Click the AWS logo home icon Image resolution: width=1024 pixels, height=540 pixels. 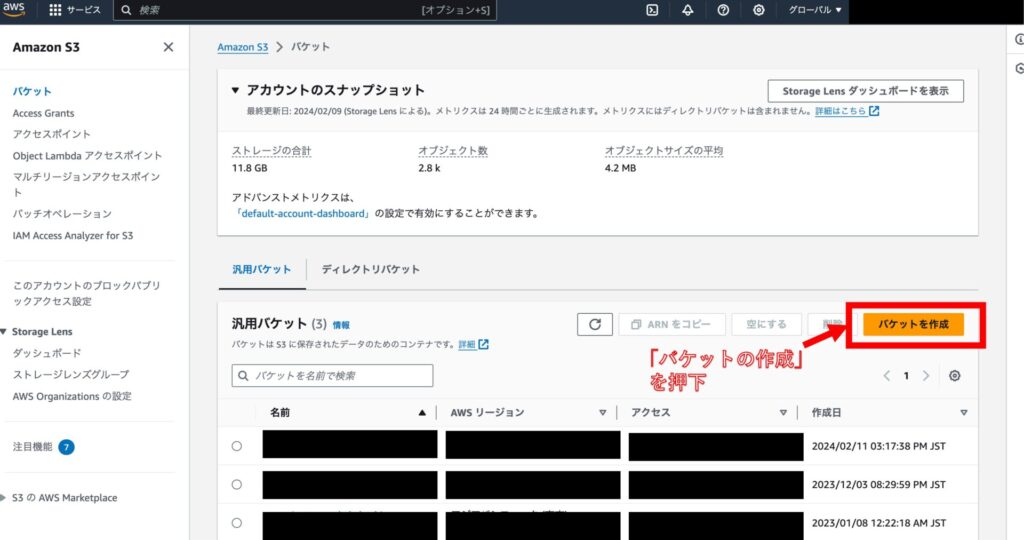[x=13, y=9]
